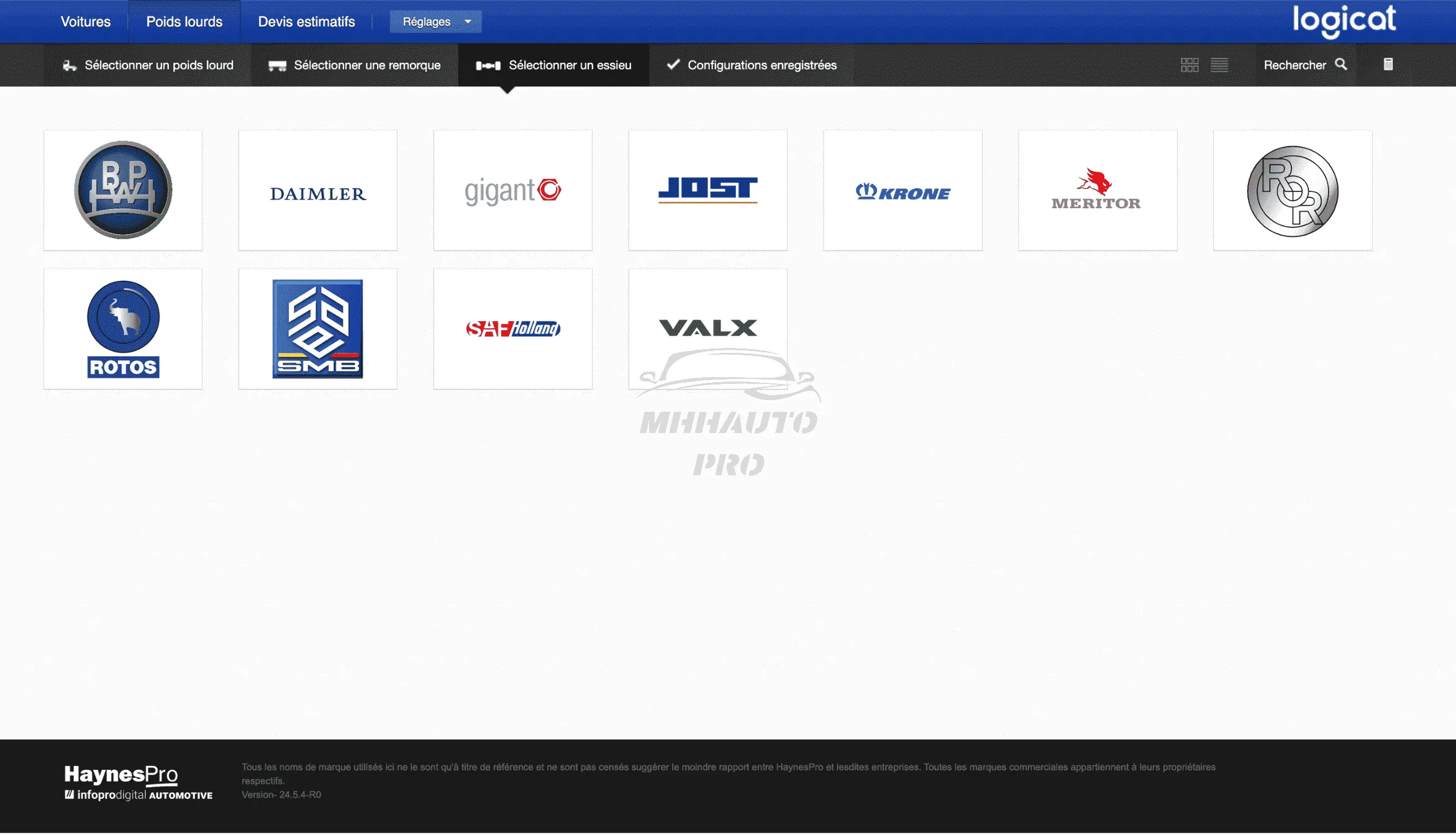Viewport: 1456px width, 835px height.
Task: Choose the ROTOS elephant logo
Action: [x=123, y=329]
